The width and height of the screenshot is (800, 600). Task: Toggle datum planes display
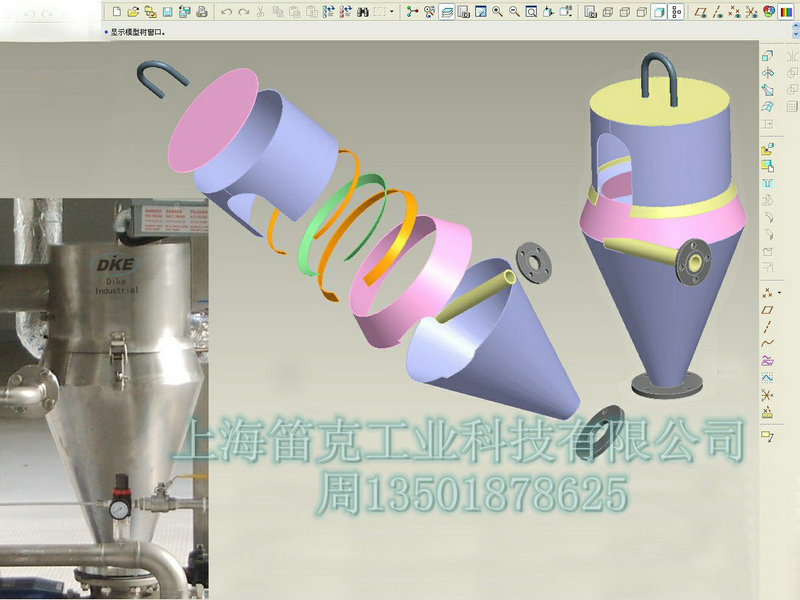coord(702,12)
